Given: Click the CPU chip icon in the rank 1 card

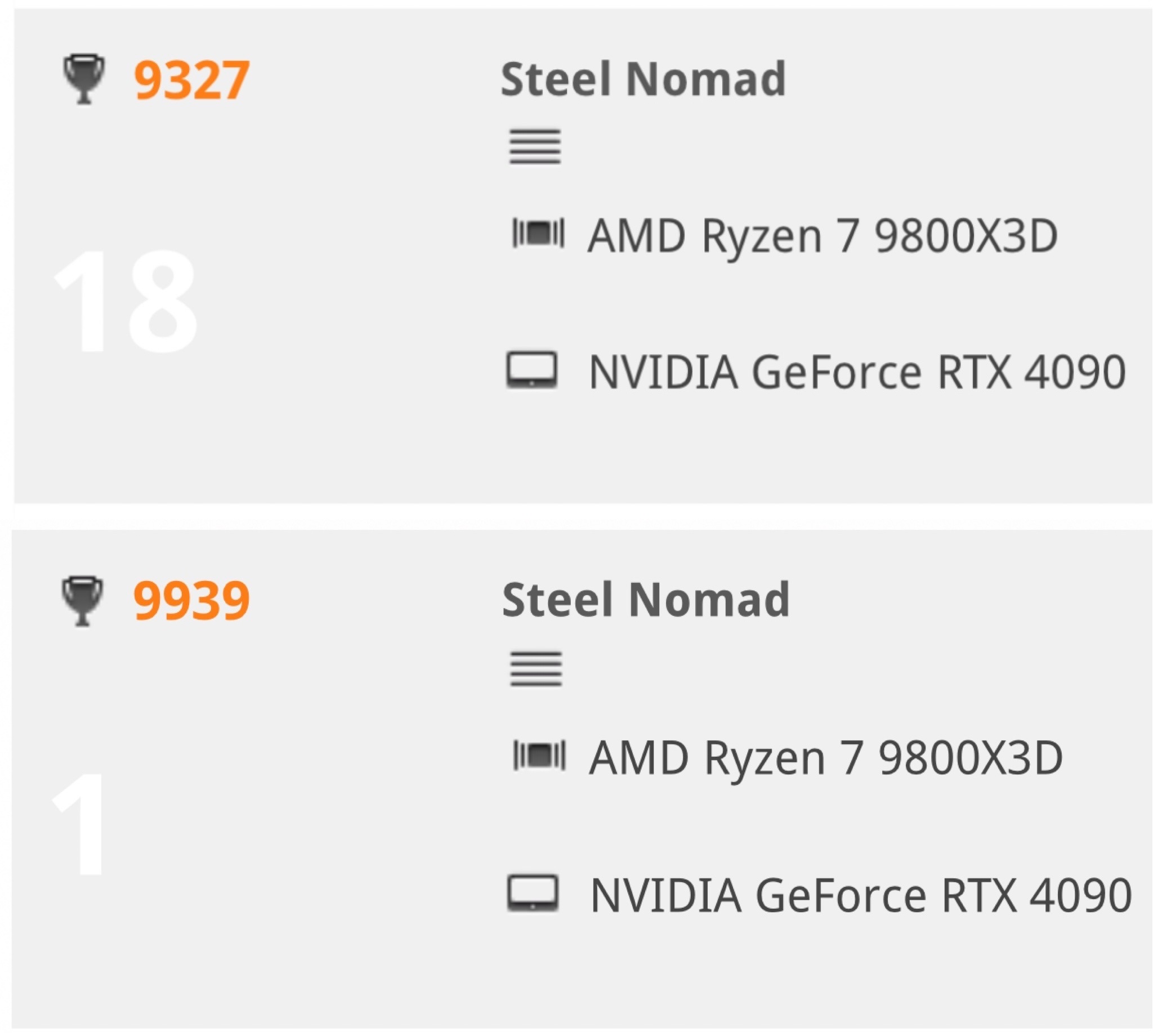Looking at the screenshot, I should point(538,756).
